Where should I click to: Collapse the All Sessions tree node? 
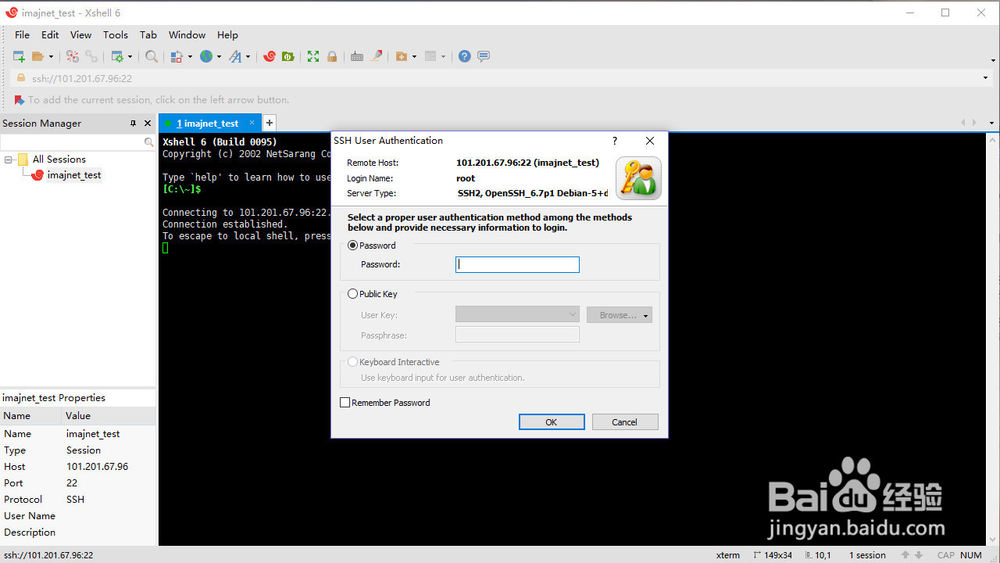point(8,159)
